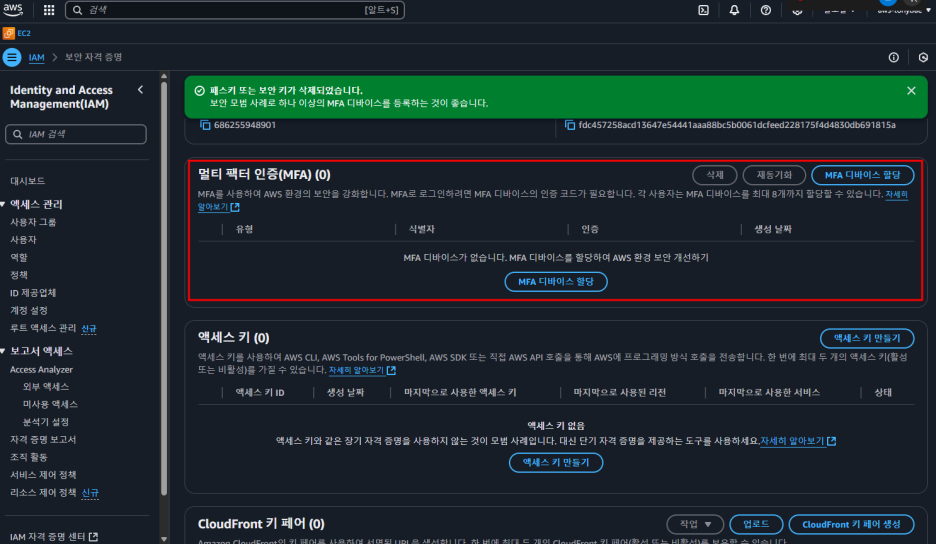Sort MFA table by 유형 column
The width and height of the screenshot is (936, 544).
[x=244, y=229]
